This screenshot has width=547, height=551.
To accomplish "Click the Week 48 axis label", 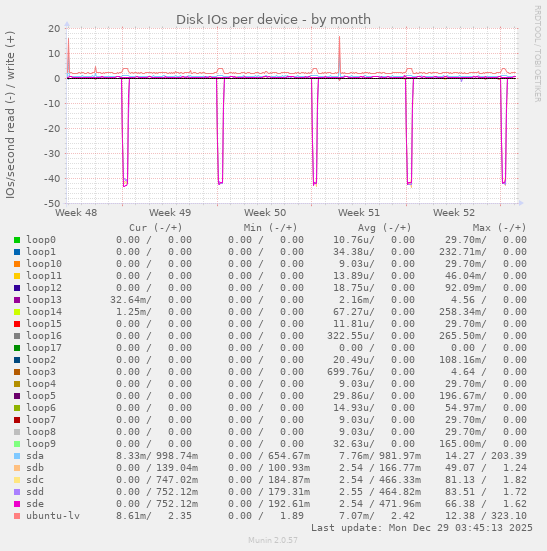I will click(x=76, y=213).
